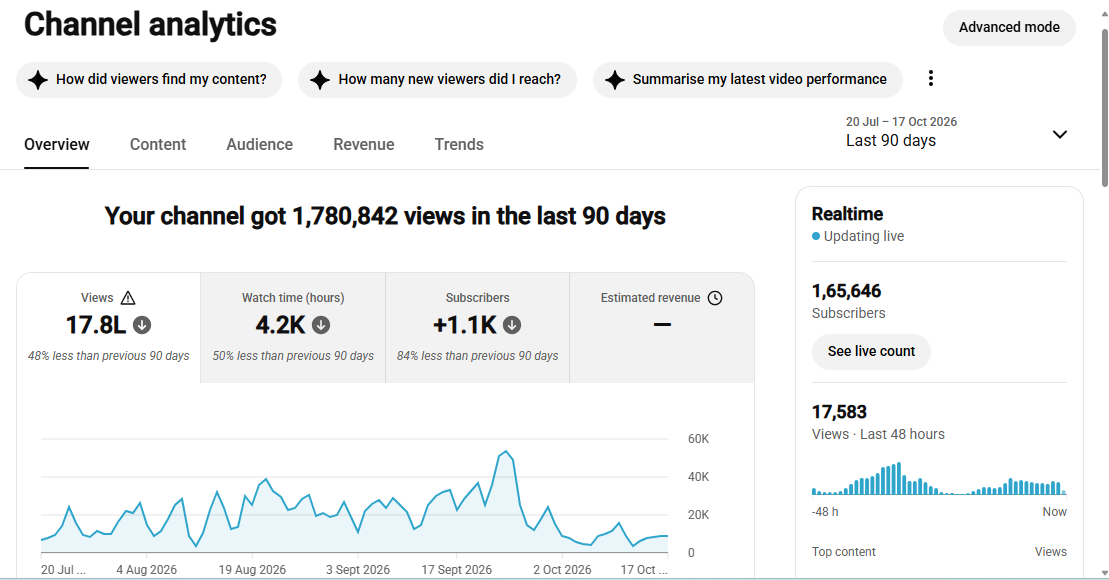Click sparkle icon beside 'How many new viewers'
The width and height of the screenshot is (1109, 580).
pyautogui.click(x=320, y=80)
